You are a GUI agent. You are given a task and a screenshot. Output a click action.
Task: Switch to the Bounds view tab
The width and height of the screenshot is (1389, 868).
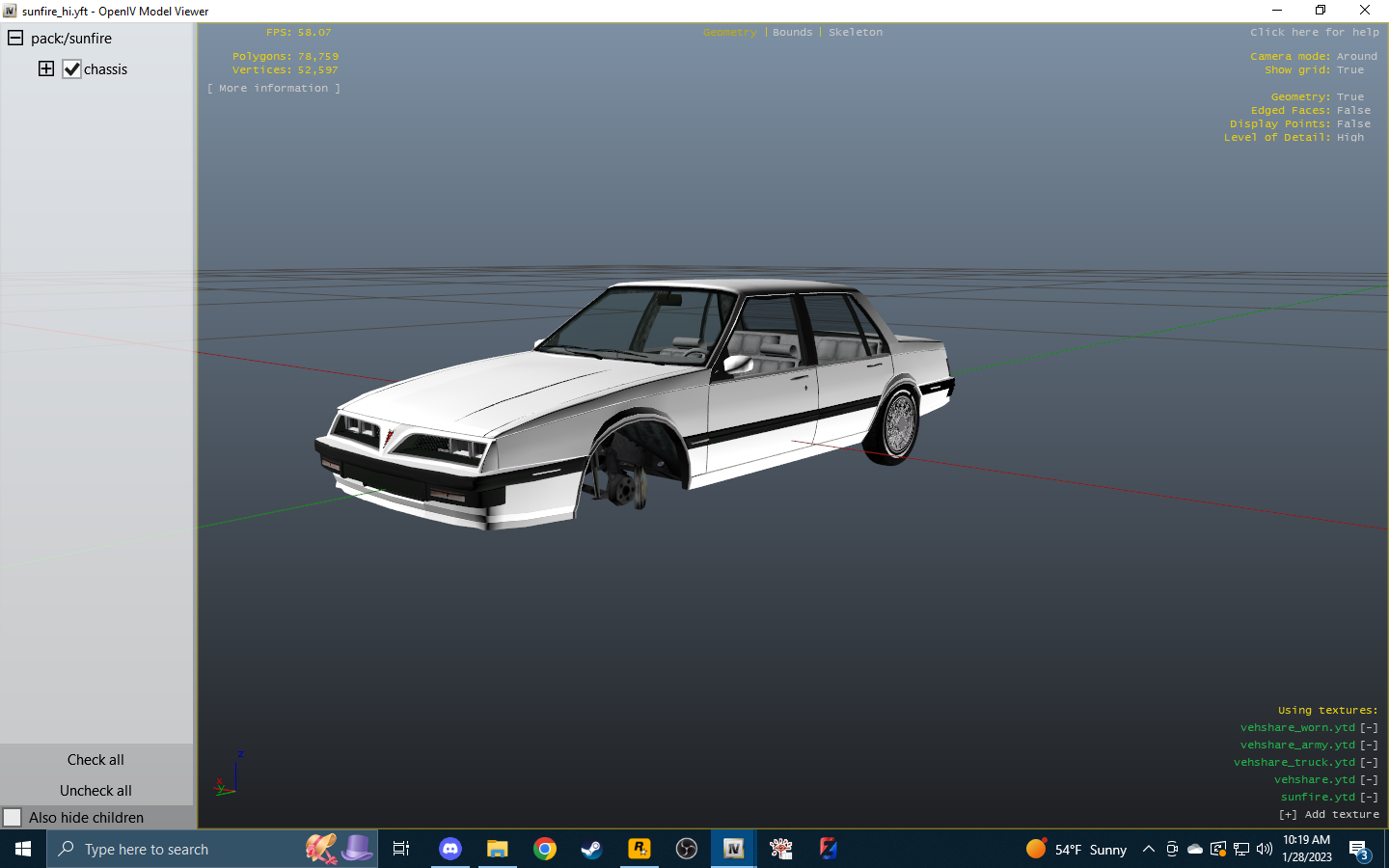tap(793, 33)
